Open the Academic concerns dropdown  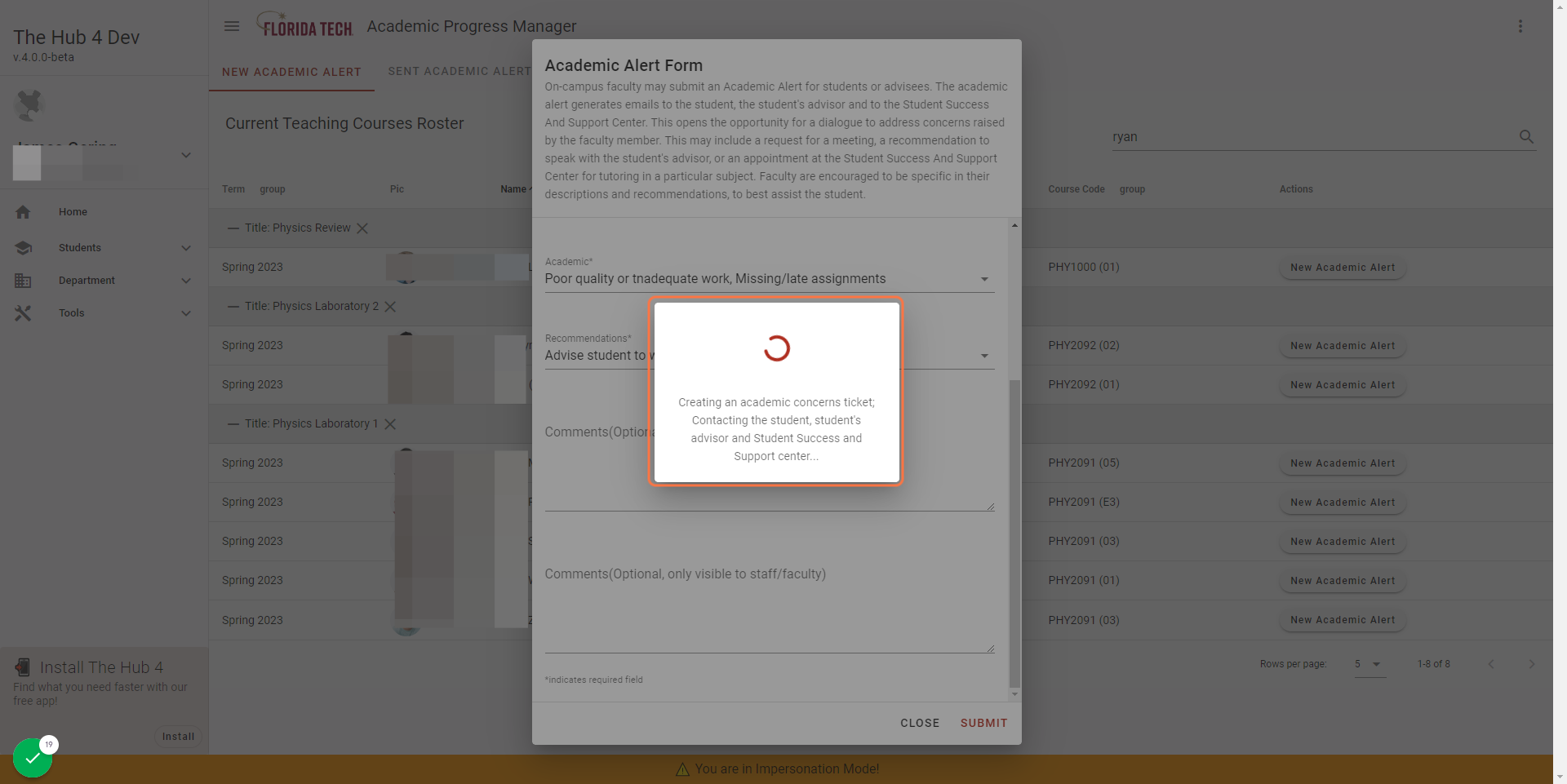pos(770,279)
